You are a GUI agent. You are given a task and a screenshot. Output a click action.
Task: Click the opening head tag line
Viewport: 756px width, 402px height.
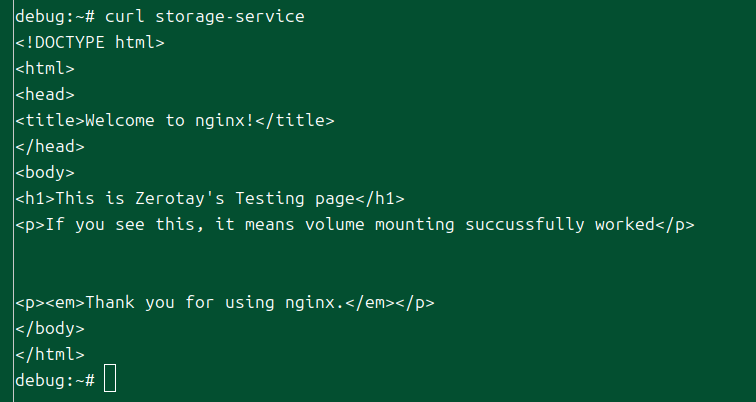tap(45, 95)
